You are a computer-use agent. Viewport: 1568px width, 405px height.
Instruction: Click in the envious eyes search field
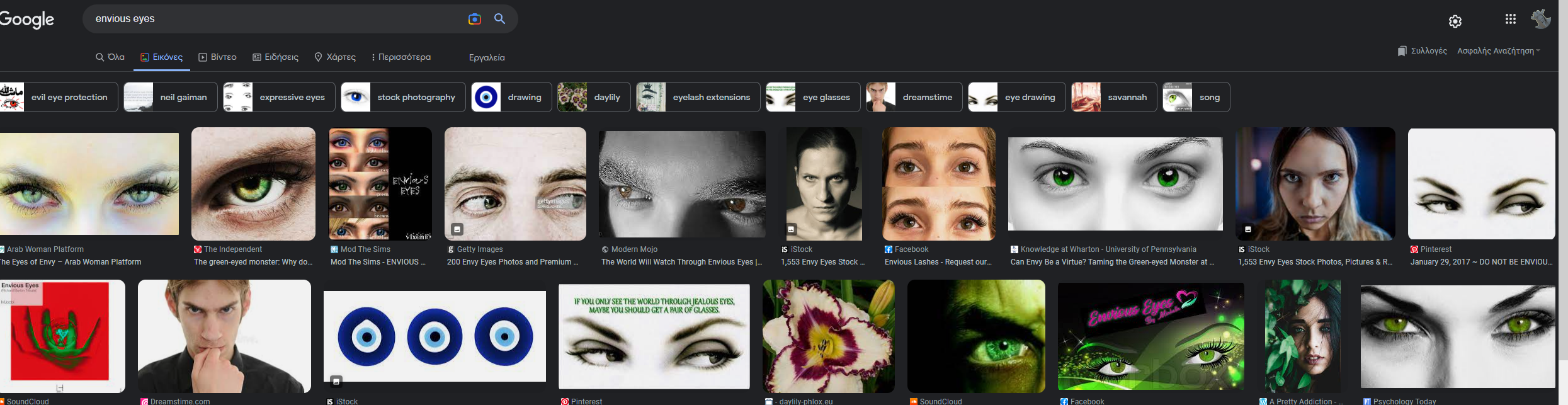[277, 19]
